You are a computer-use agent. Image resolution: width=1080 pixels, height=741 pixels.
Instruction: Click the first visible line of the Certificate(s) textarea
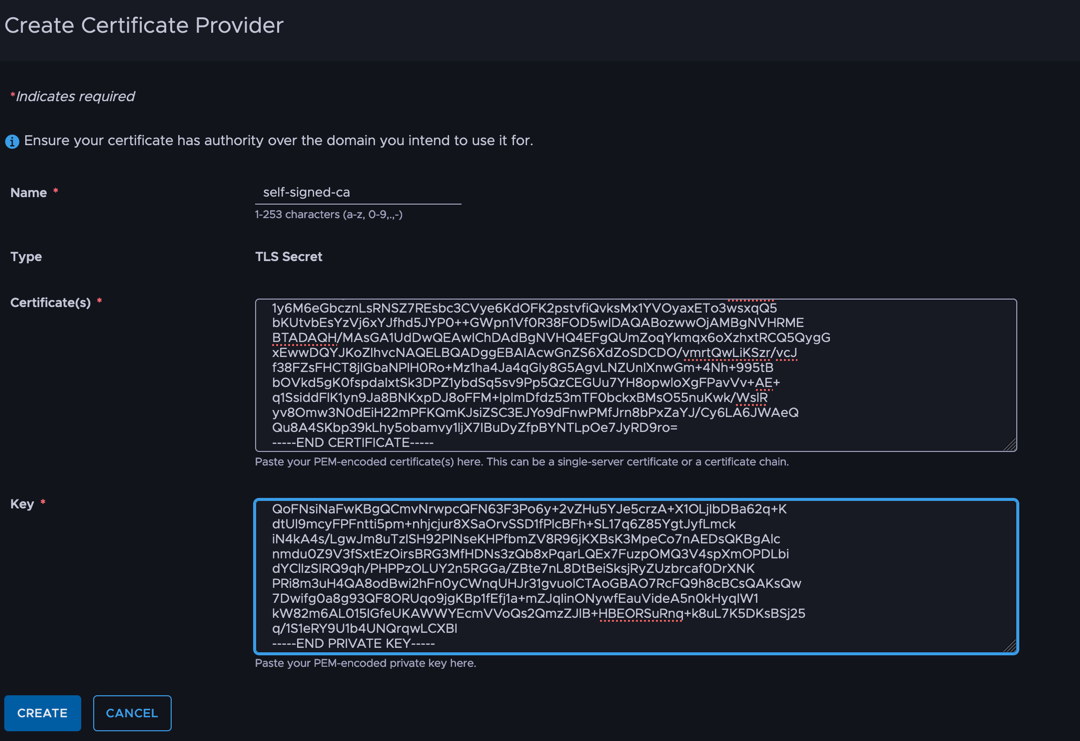524,308
